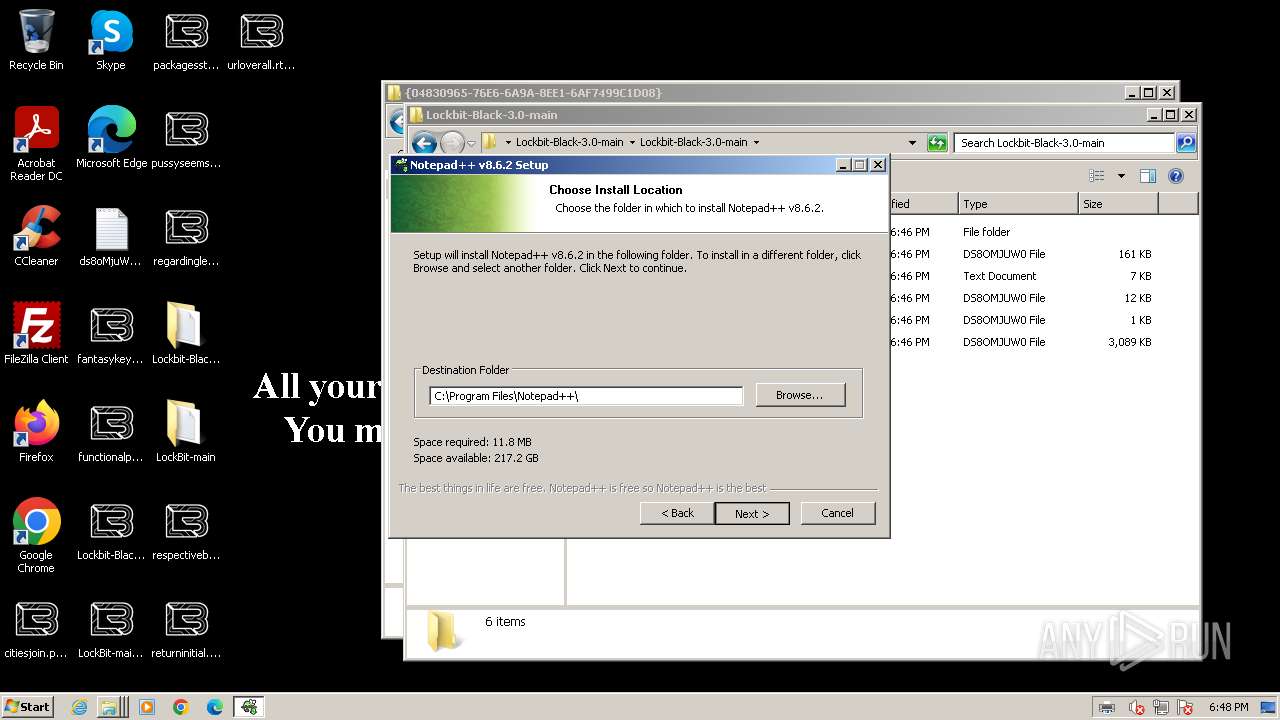
Task: Launch Firefox from the desktop
Action: click(36, 433)
